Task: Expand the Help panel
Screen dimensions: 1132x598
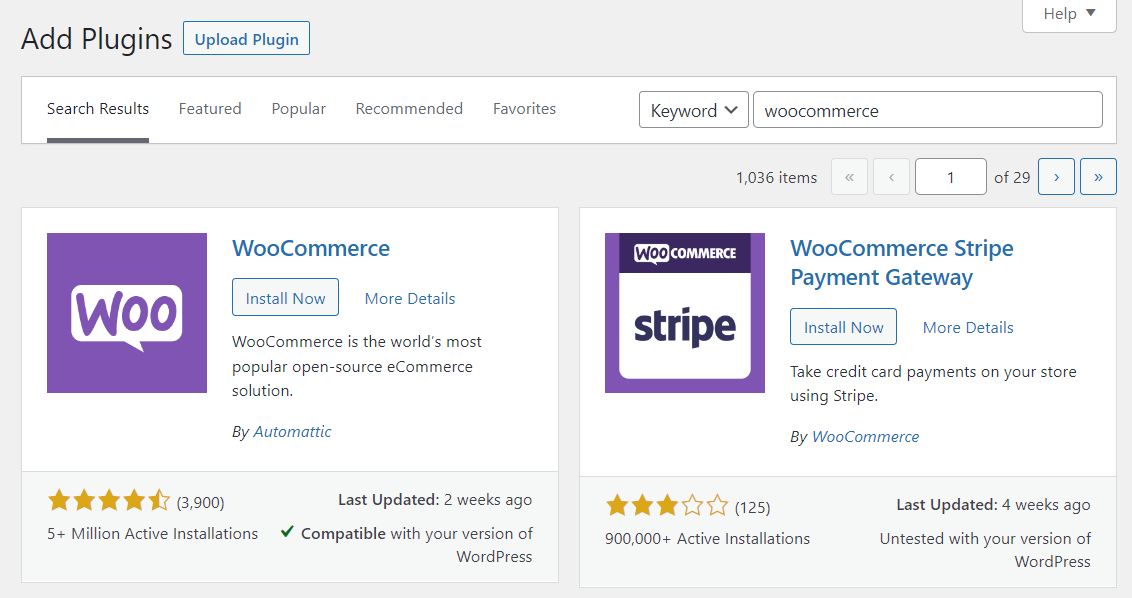Action: tap(1069, 13)
